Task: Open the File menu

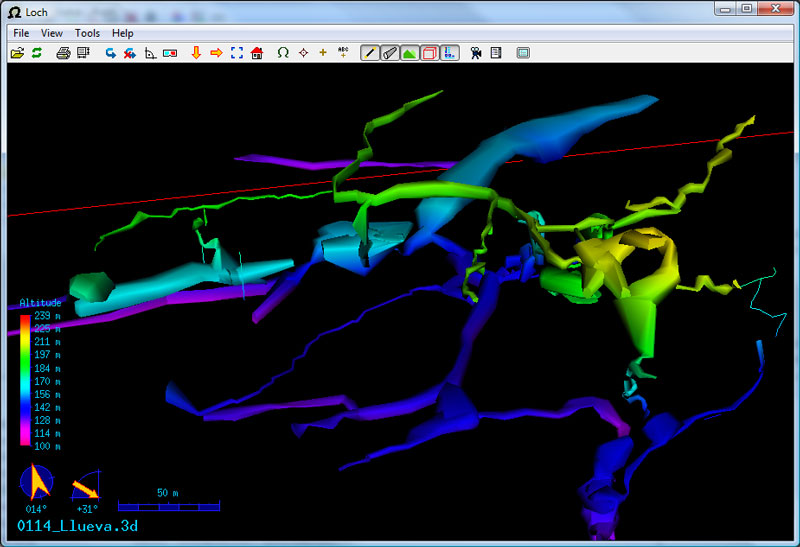Action: 21,33
